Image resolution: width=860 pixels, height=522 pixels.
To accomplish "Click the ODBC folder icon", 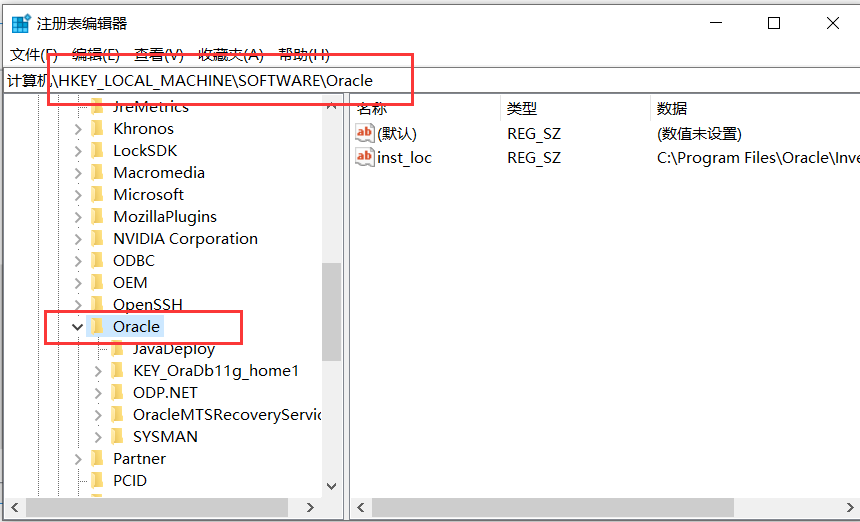I will pyautogui.click(x=97, y=260).
